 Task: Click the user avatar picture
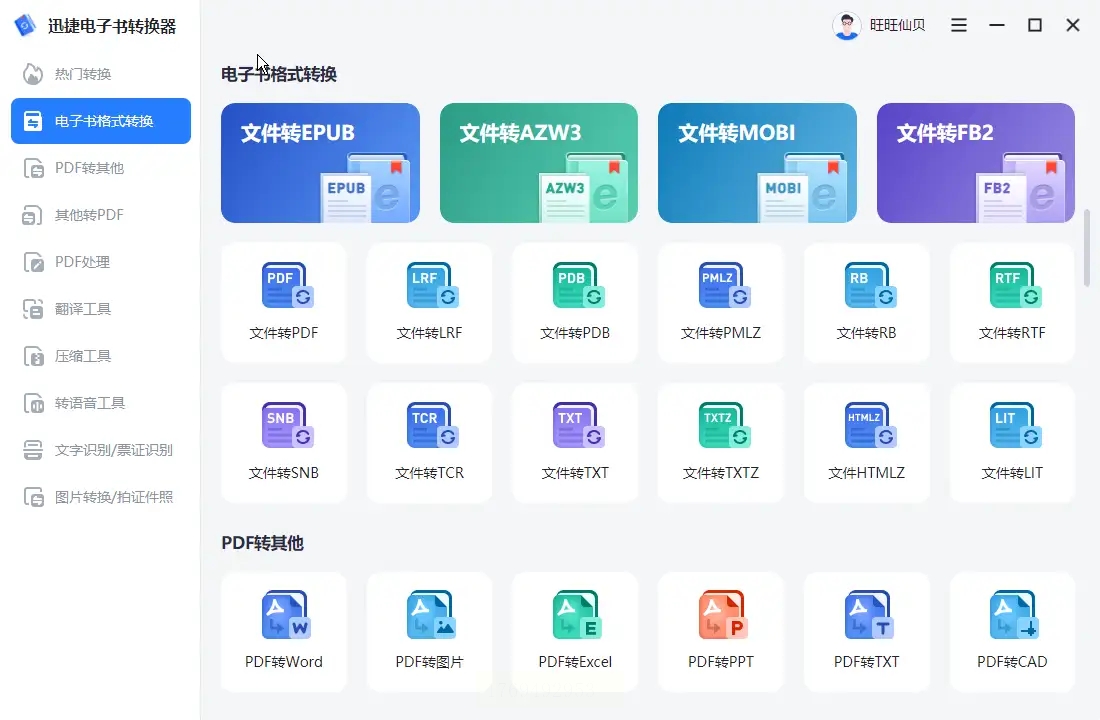pos(847,26)
